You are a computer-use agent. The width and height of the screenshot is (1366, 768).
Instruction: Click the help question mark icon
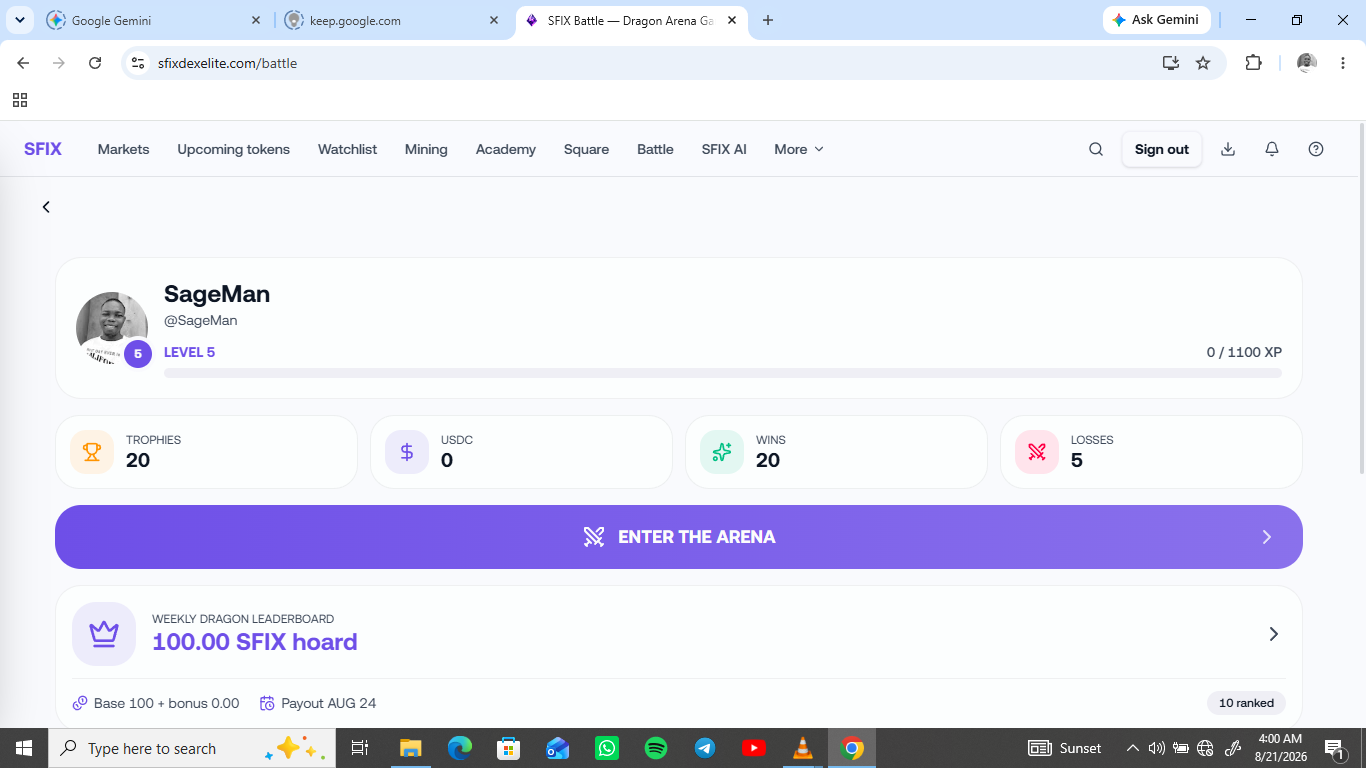point(1316,149)
